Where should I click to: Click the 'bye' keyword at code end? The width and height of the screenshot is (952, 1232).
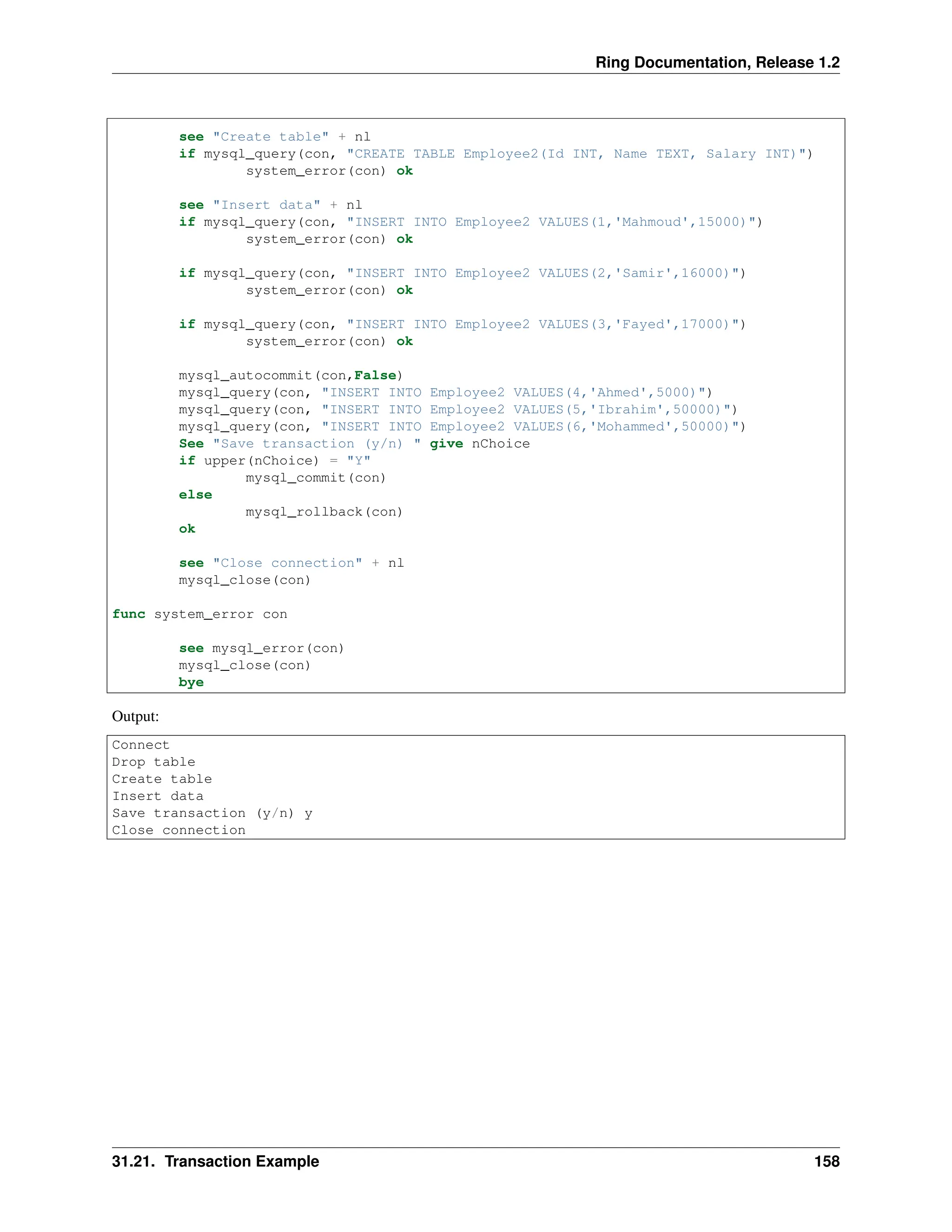tap(191, 682)
